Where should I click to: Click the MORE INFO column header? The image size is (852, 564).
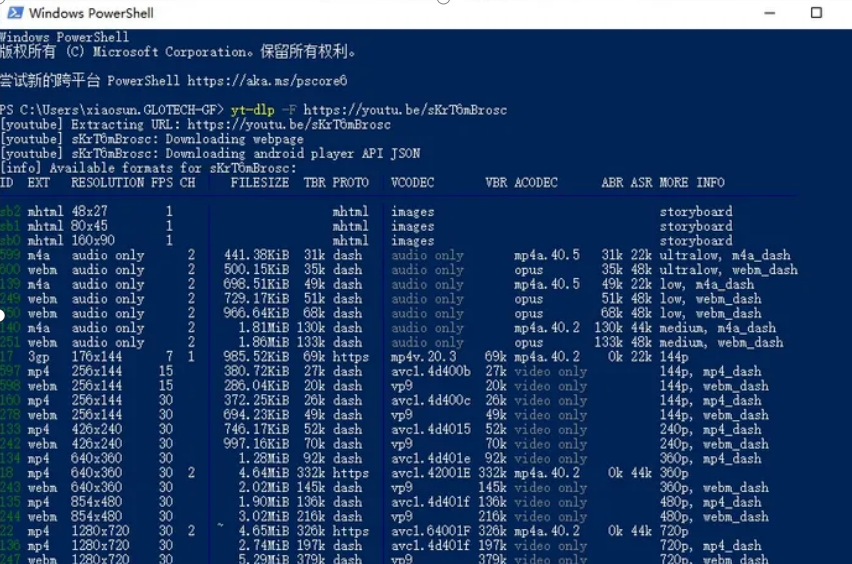pos(692,183)
